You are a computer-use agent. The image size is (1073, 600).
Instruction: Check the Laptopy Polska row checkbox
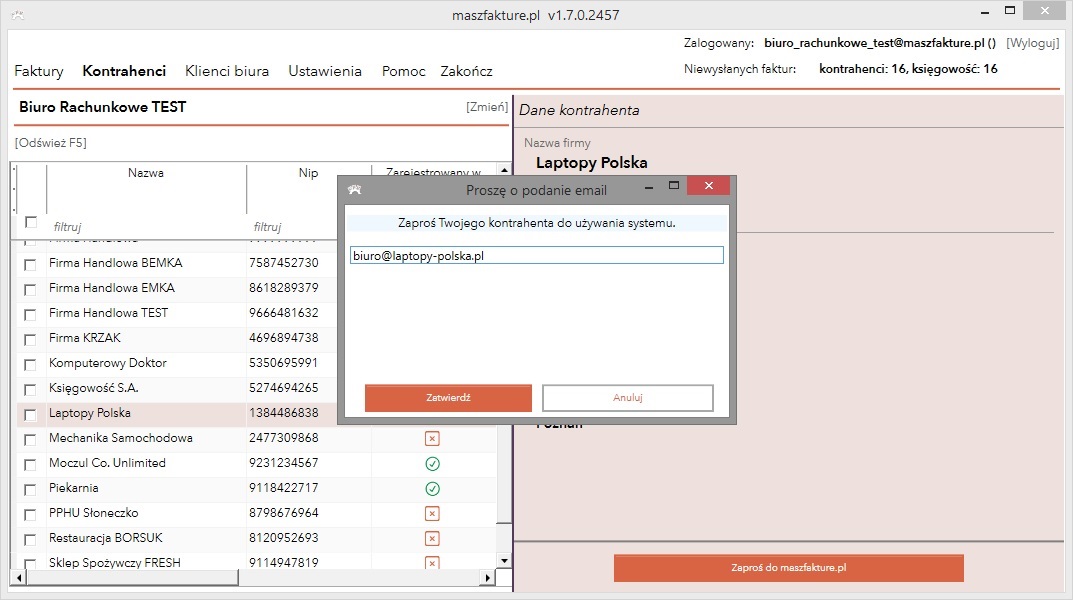pos(30,415)
